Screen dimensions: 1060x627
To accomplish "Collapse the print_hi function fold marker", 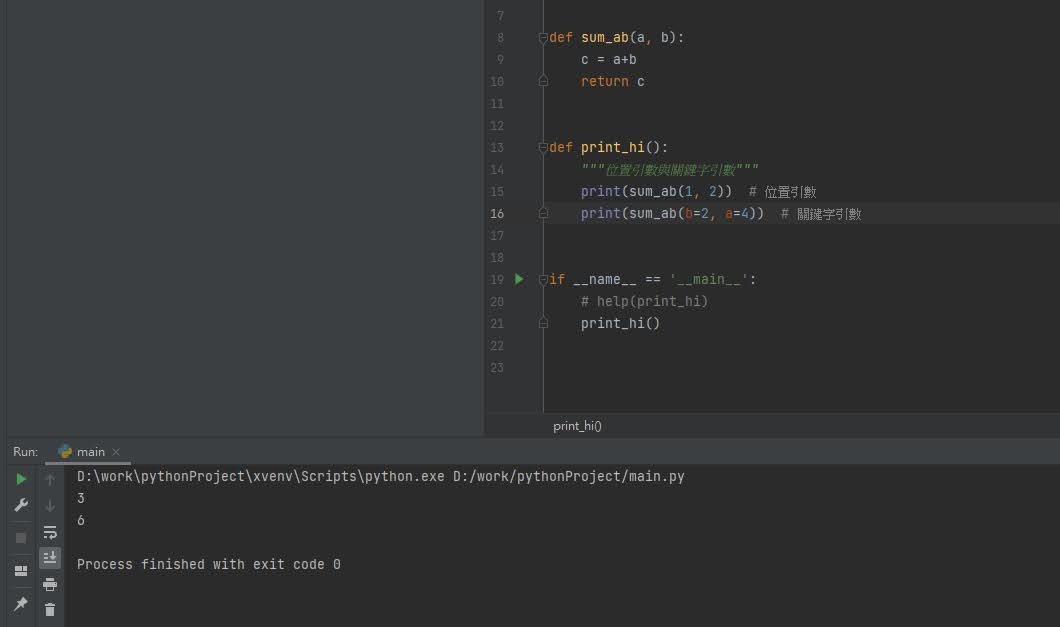I will tap(543, 148).
